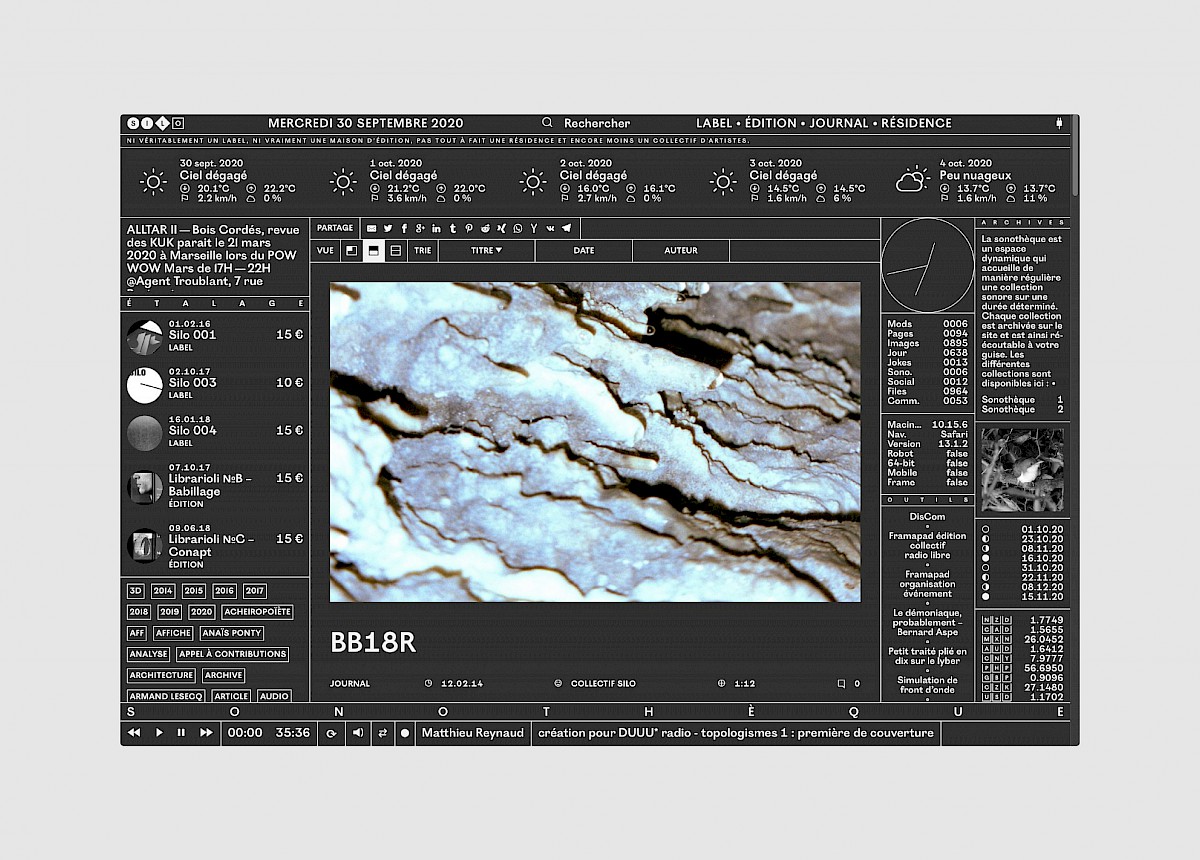1200x860 pixels.
Task: Sort by TITRE dropdown arrow
Action: click(x=498, y=251)
